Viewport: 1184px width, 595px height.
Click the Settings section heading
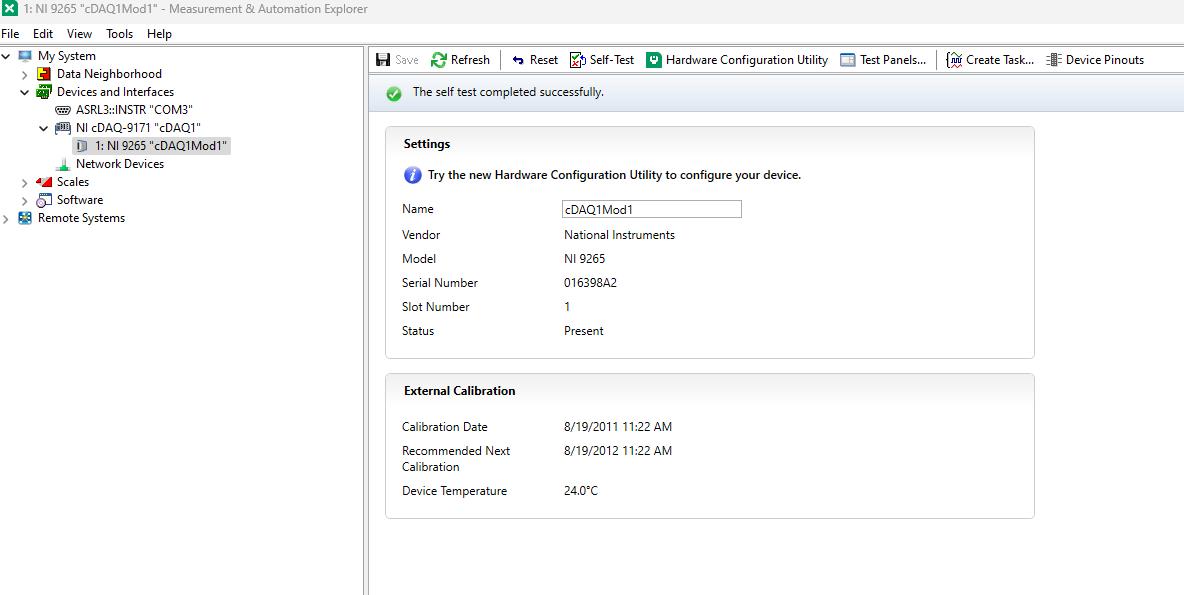tap(427, 144)
